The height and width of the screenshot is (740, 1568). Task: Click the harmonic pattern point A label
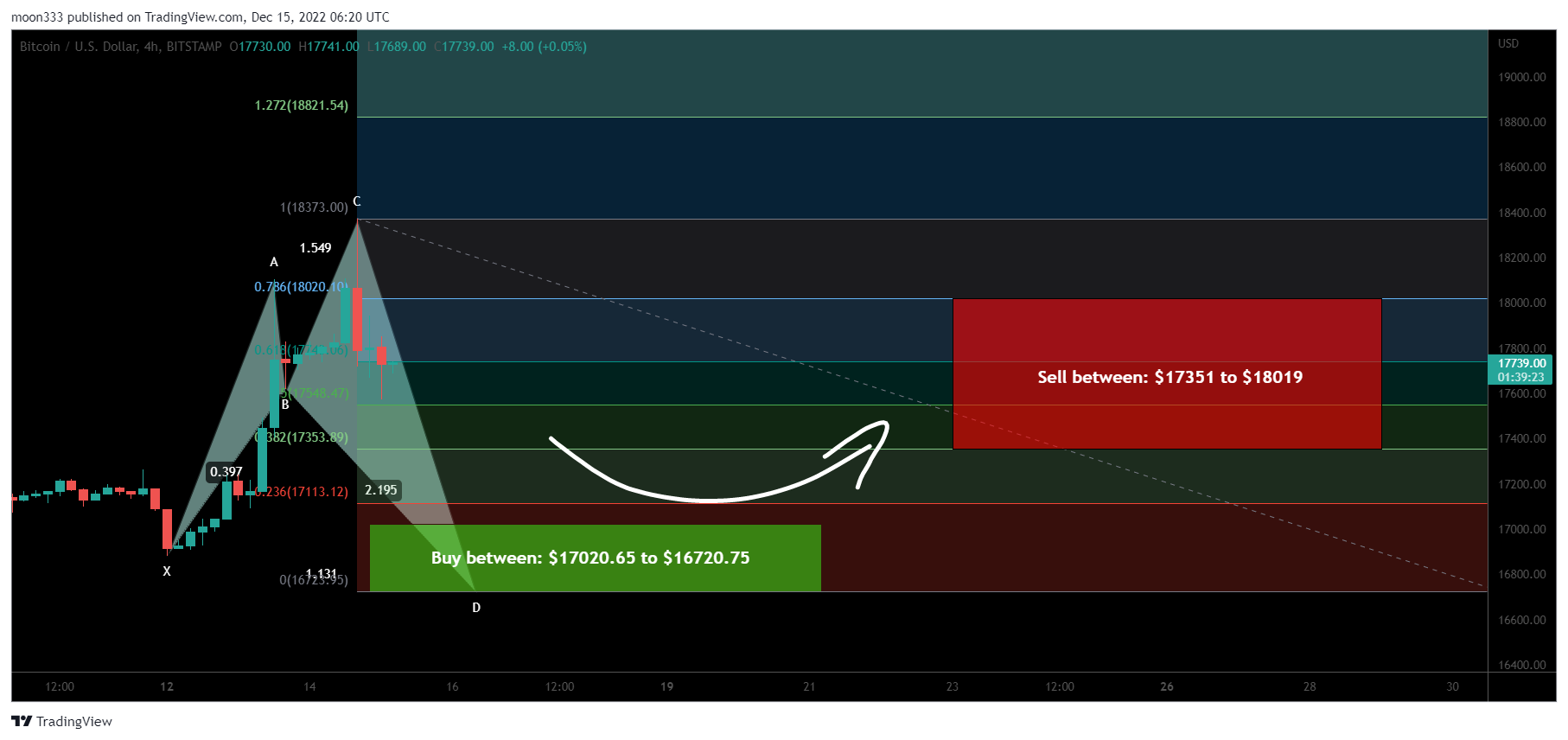click(274, 262)
